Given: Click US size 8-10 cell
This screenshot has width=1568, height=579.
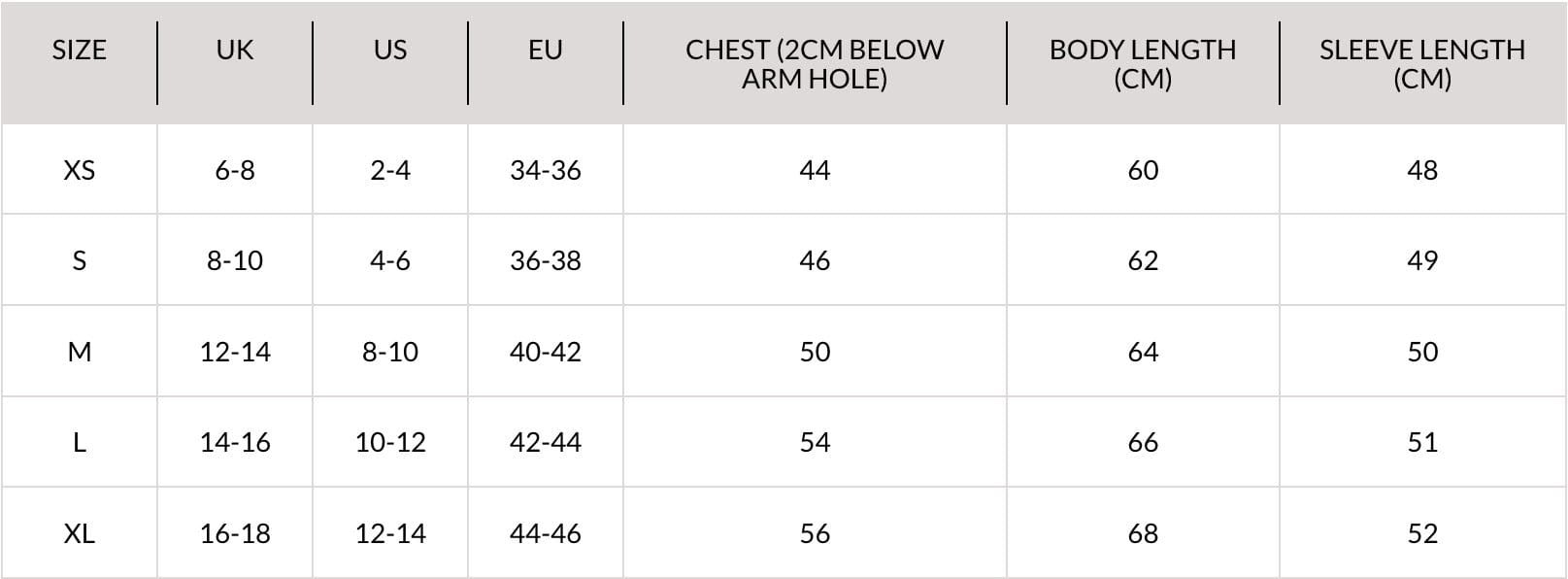Looking at the screenshot, I should [390, 352].
